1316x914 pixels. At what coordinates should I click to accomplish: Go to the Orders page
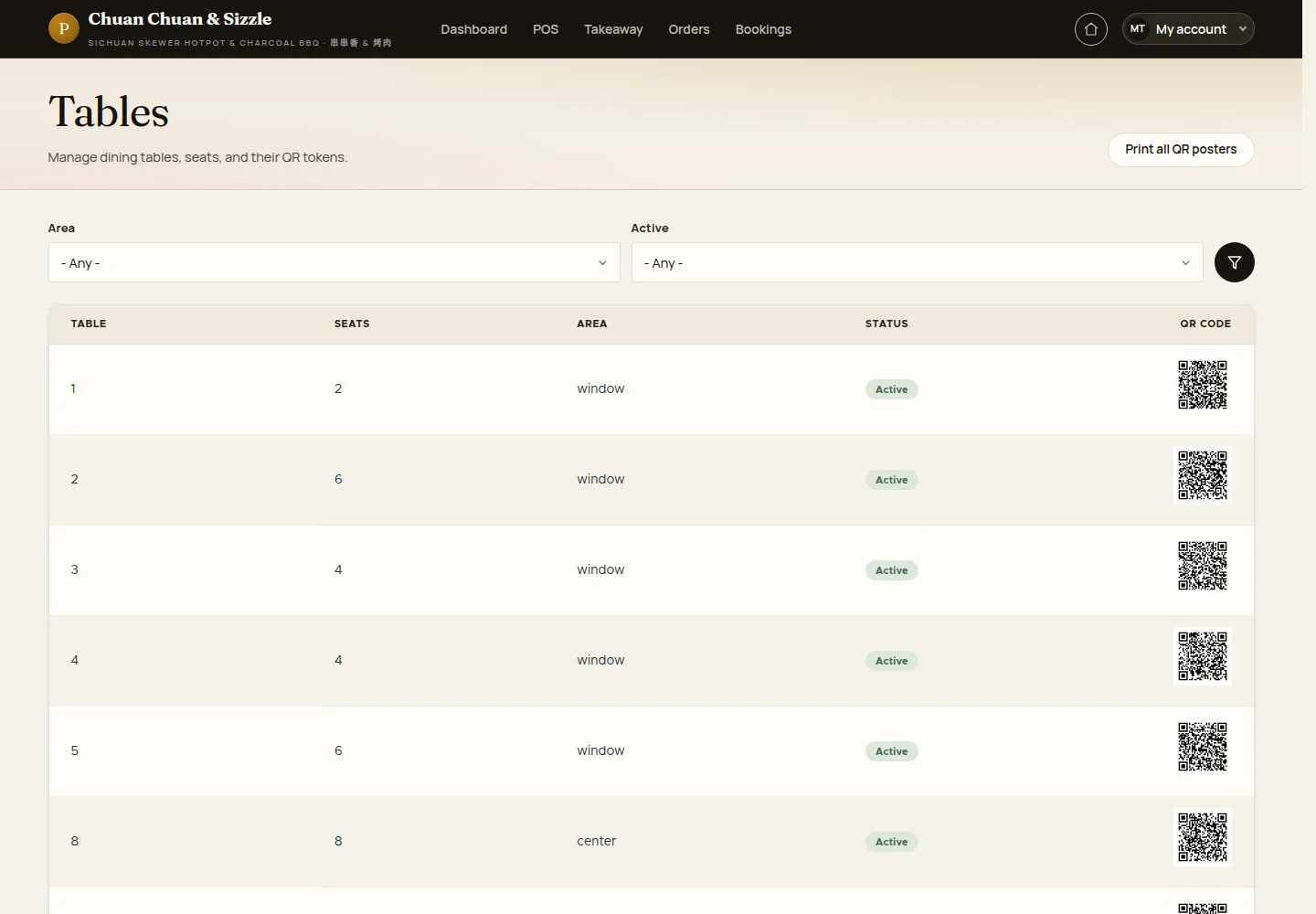pos(688,29)
